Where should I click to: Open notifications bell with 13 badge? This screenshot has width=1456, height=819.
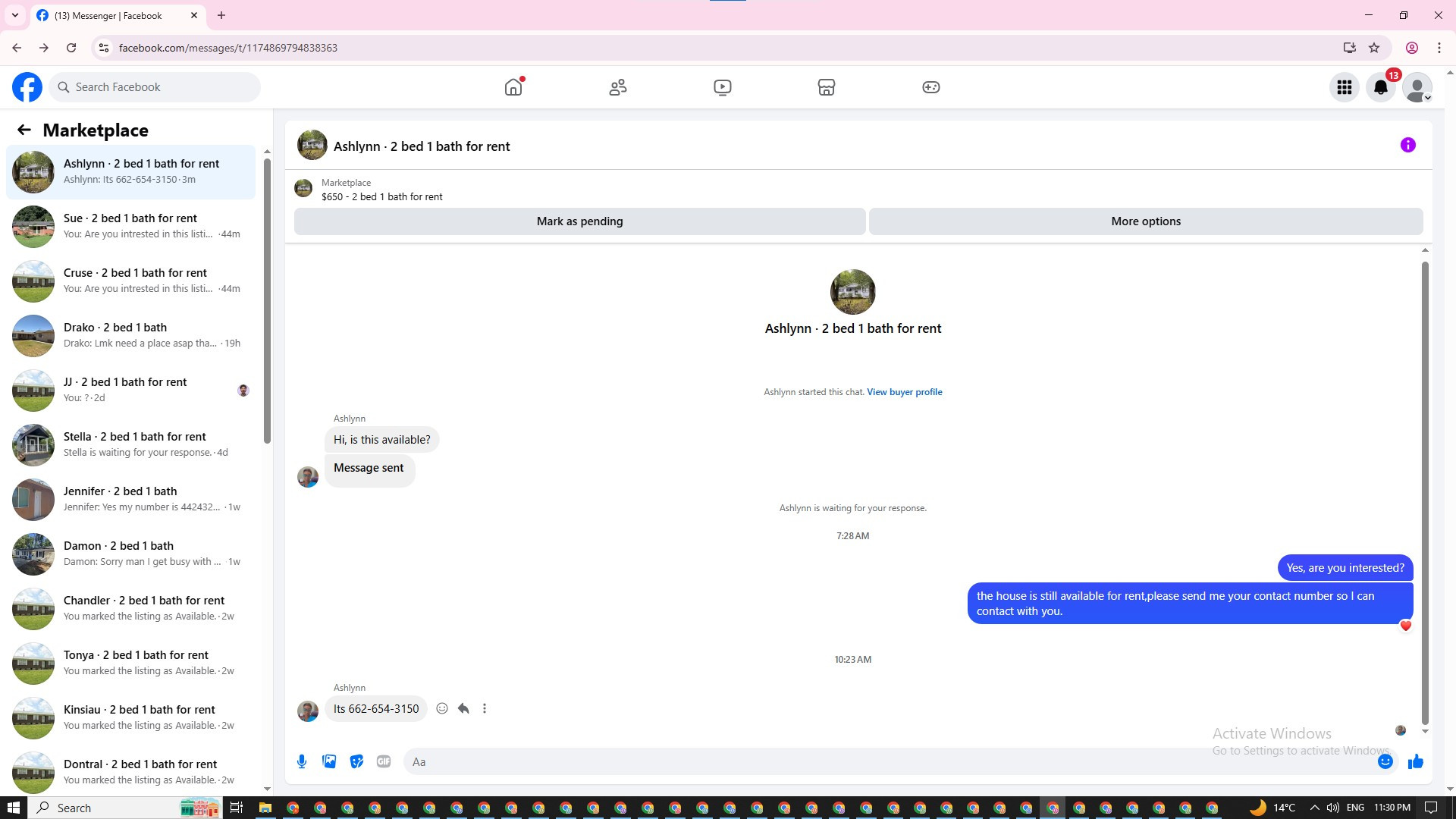[x=1380, y=87]
